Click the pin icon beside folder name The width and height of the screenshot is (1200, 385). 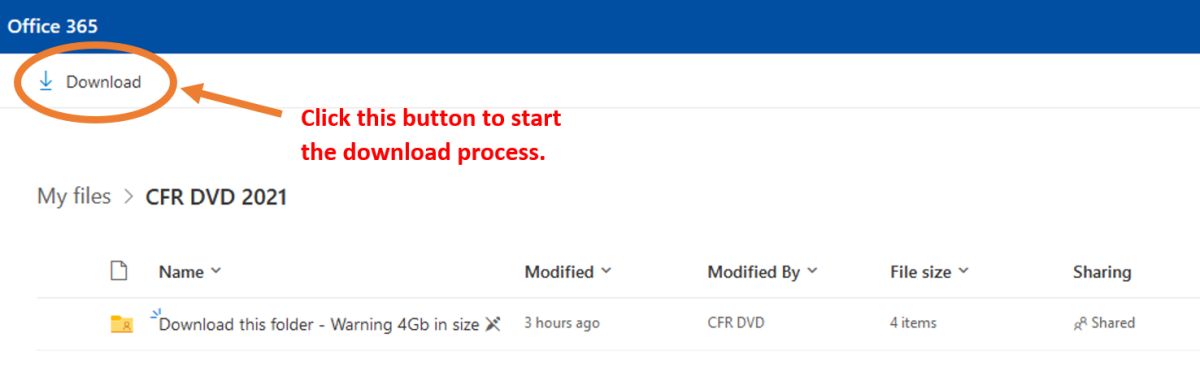click(491, 323)
